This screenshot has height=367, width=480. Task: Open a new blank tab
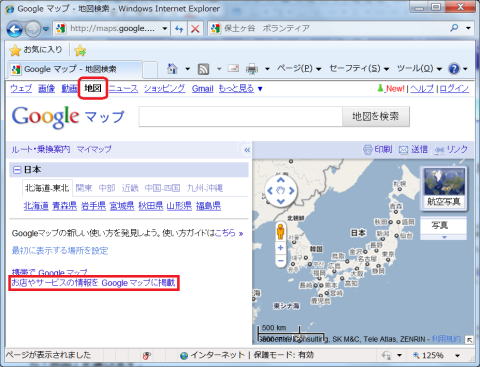[150, 70]
